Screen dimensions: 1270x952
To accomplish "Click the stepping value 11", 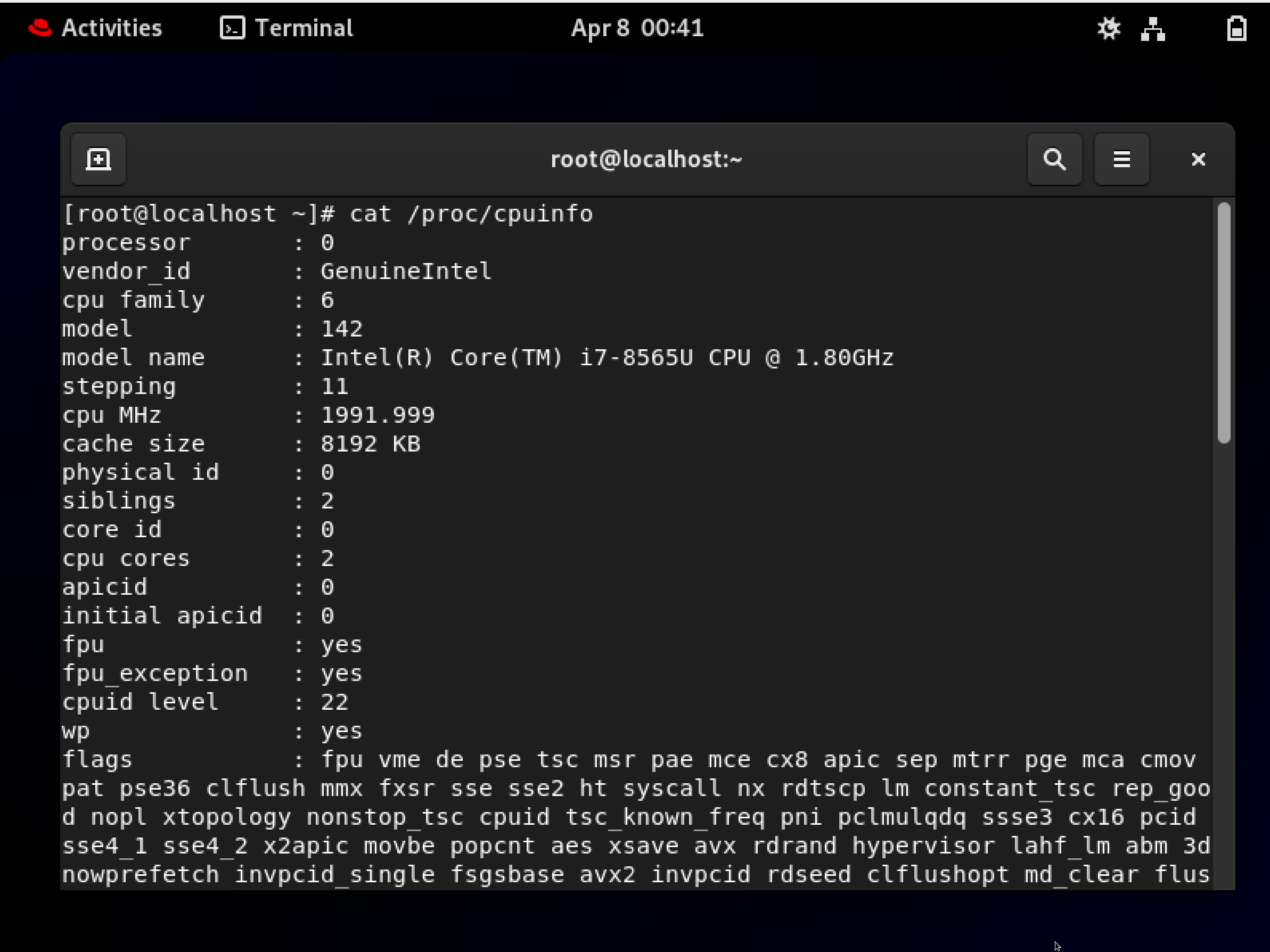I will pyautogui.click(x=335, y=387).
